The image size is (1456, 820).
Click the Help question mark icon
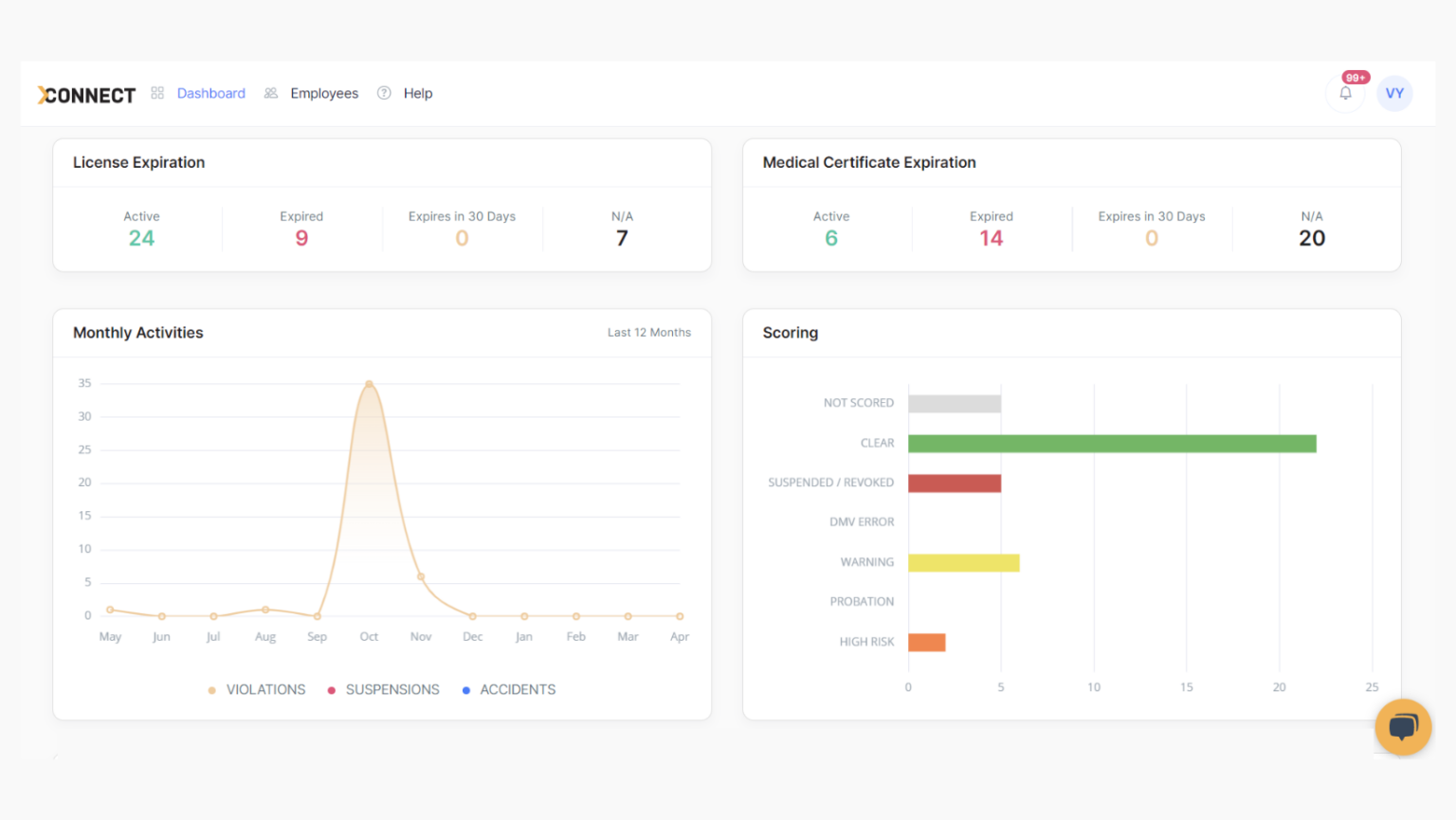[x=384, y=93]
